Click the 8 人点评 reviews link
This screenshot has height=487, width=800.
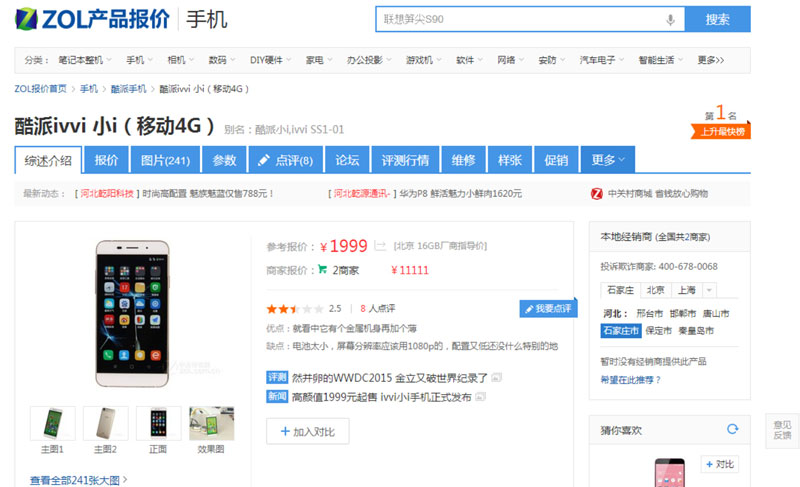point(378,309)
